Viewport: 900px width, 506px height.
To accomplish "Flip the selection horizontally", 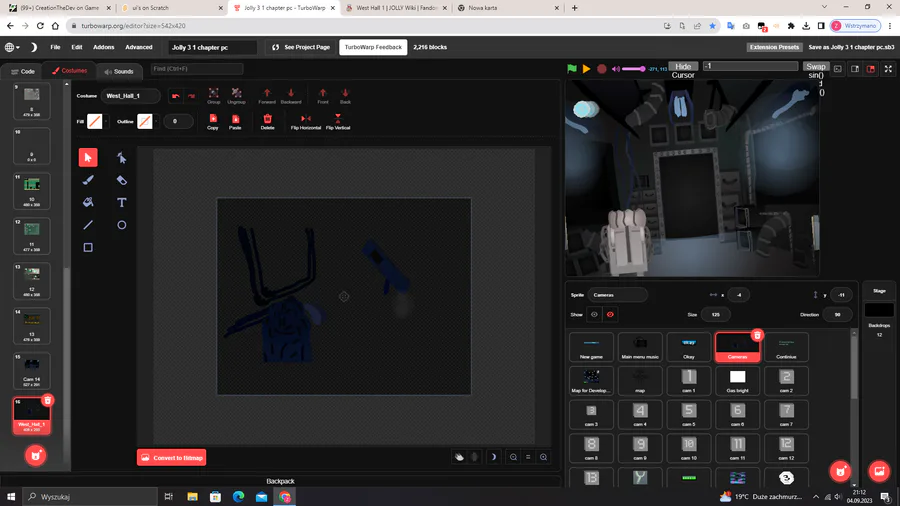I will (x=306, y=122).
